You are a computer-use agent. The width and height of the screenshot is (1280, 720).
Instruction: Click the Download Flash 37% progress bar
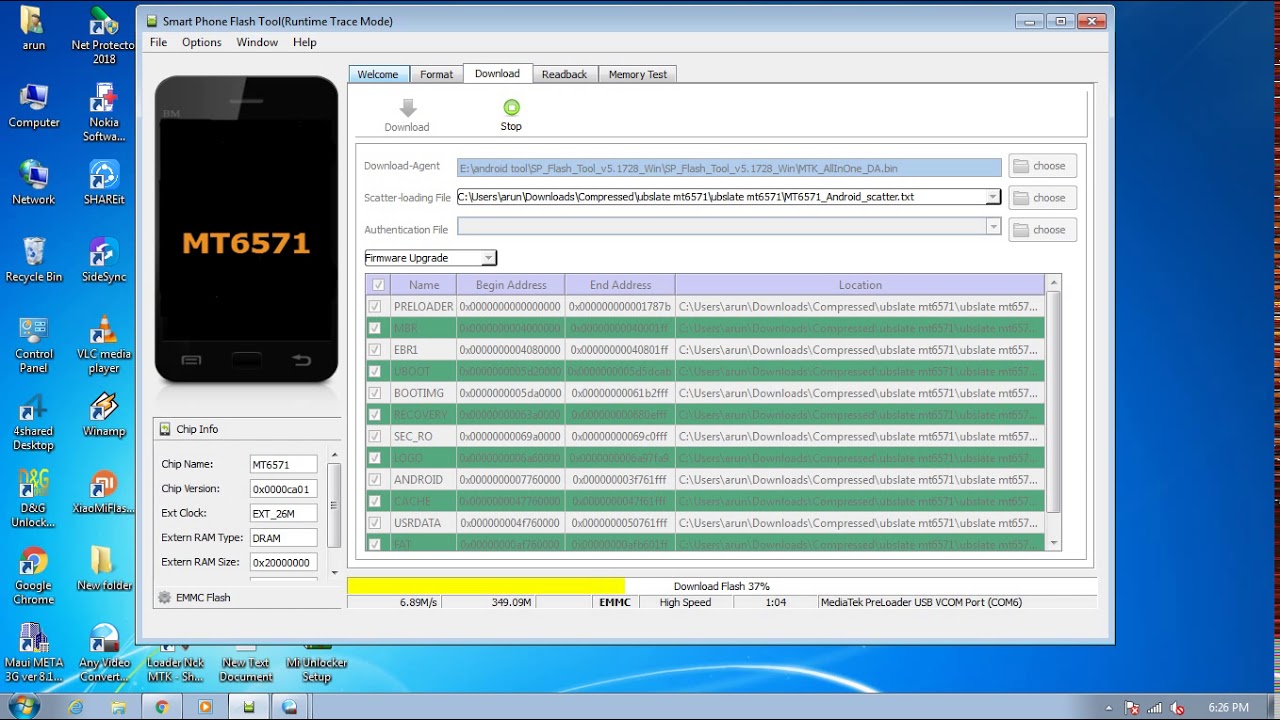tap(721, 586)
